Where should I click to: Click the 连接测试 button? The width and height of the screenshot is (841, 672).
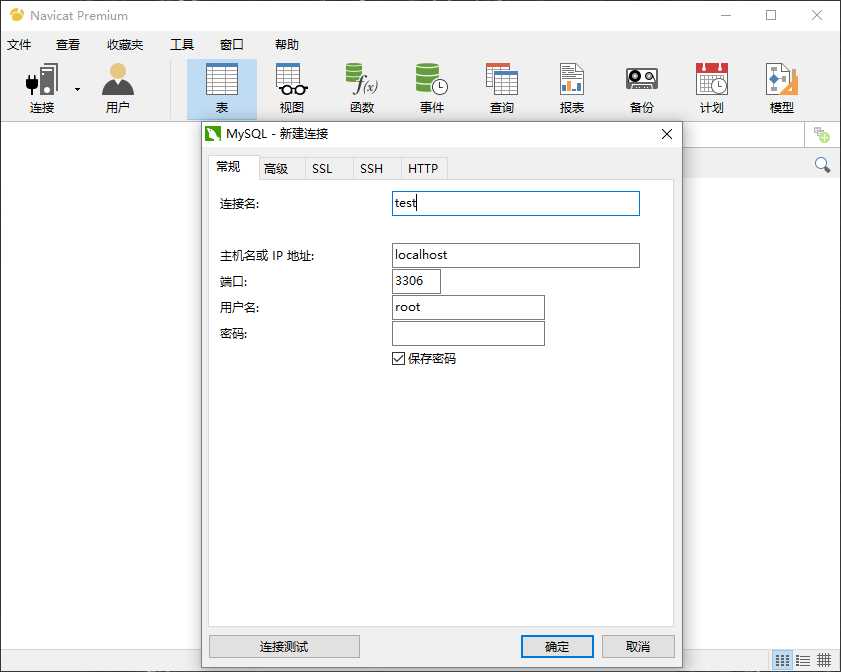tap(284, 647)
